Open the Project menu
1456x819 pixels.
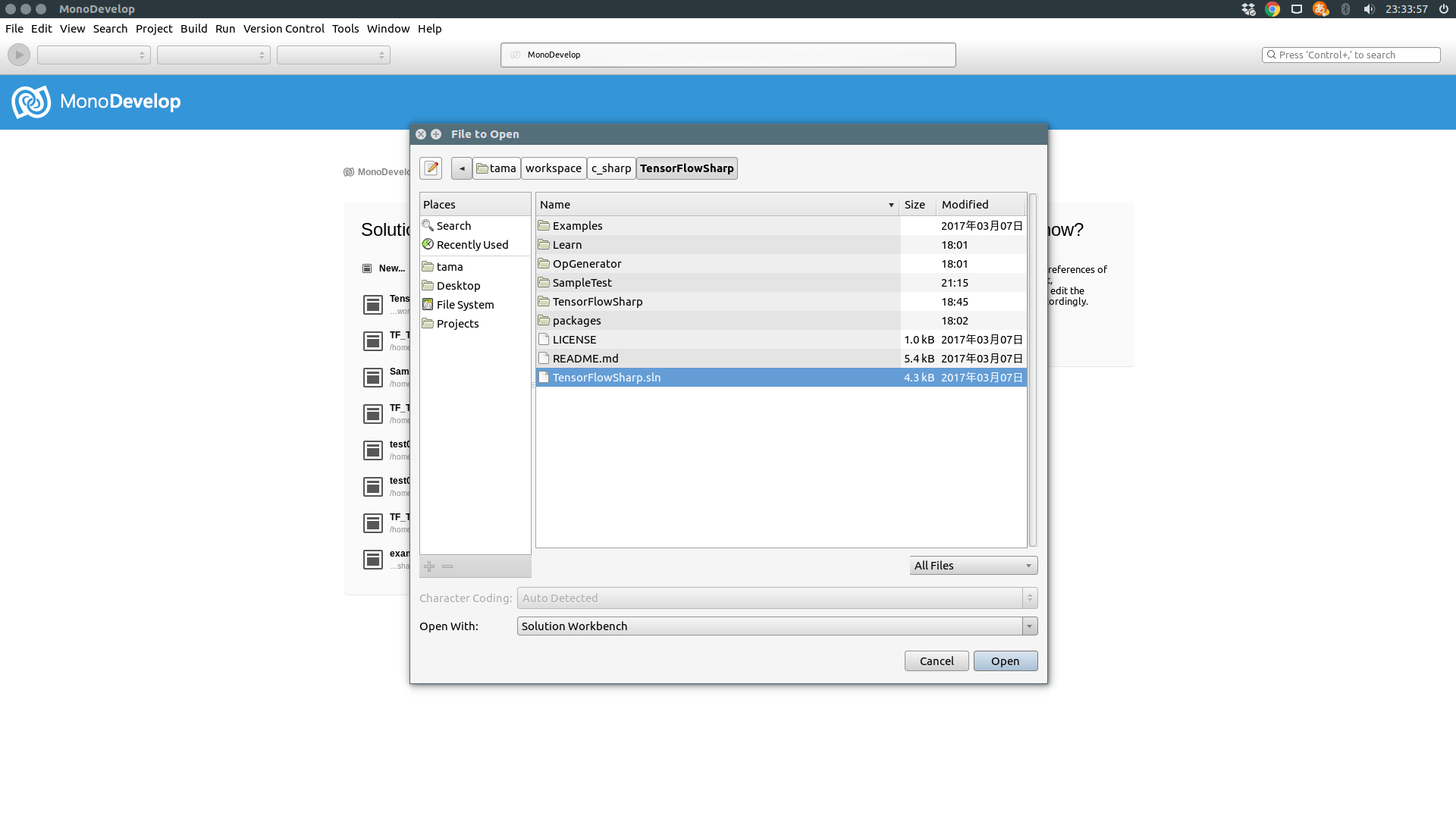(154, 29)
